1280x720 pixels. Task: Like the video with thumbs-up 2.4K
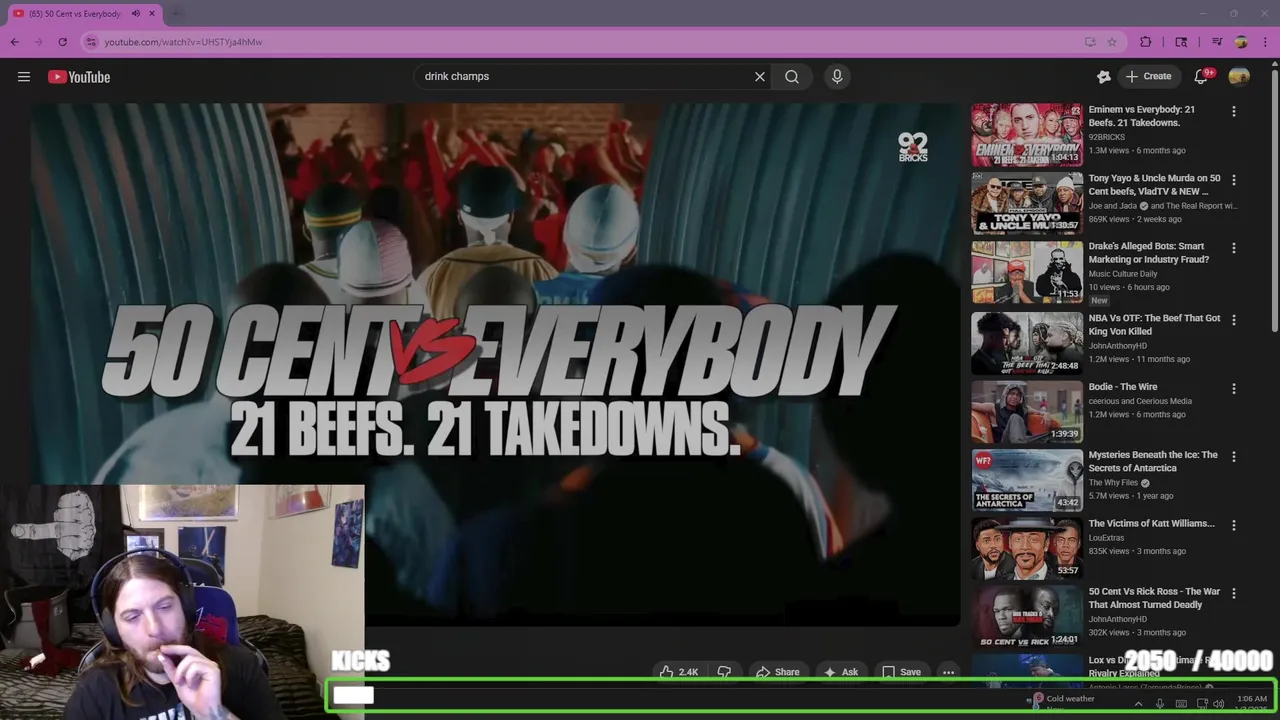point(678,672)
